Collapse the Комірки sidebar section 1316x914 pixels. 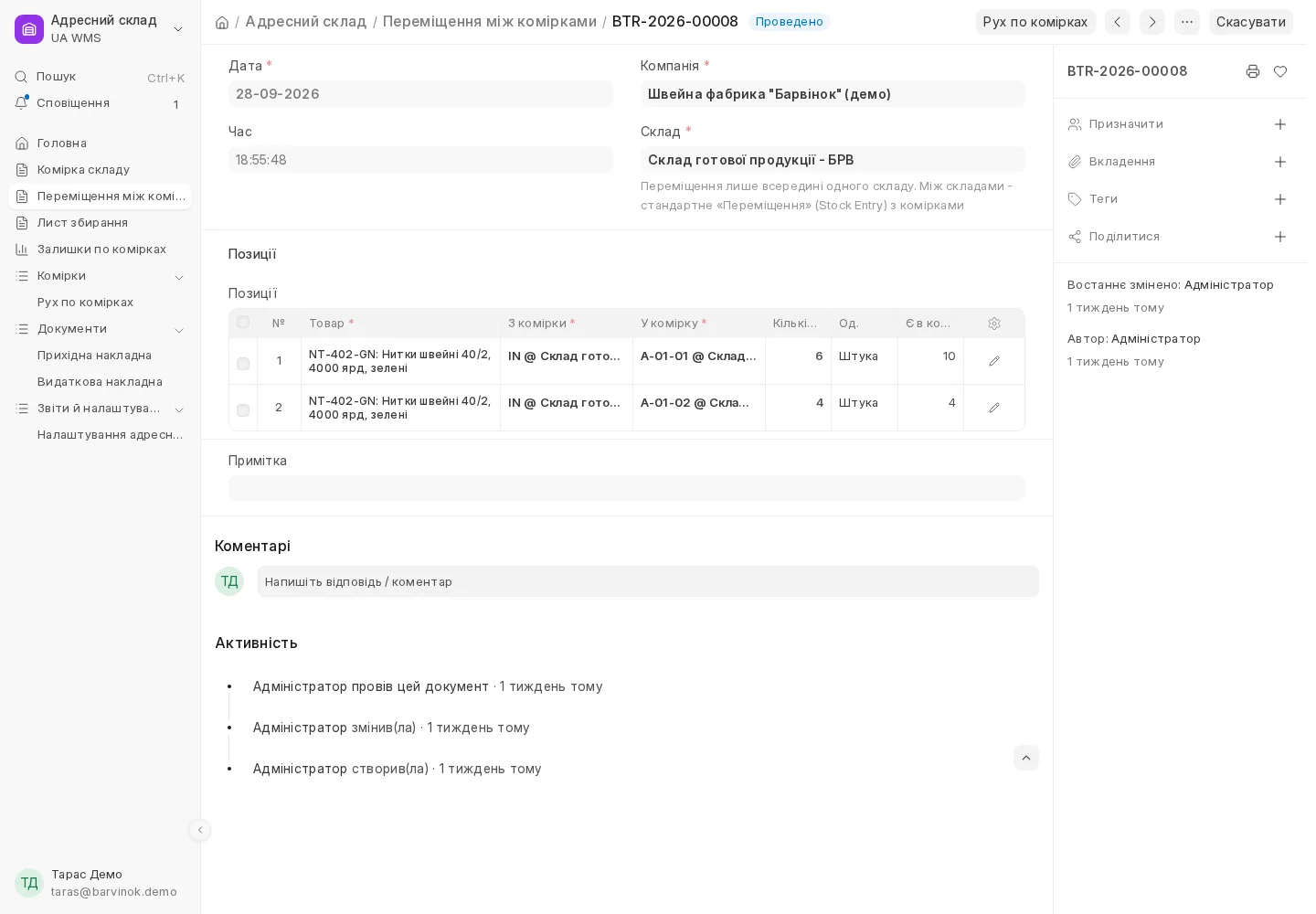pyautogui.click(x=179, y=277)
